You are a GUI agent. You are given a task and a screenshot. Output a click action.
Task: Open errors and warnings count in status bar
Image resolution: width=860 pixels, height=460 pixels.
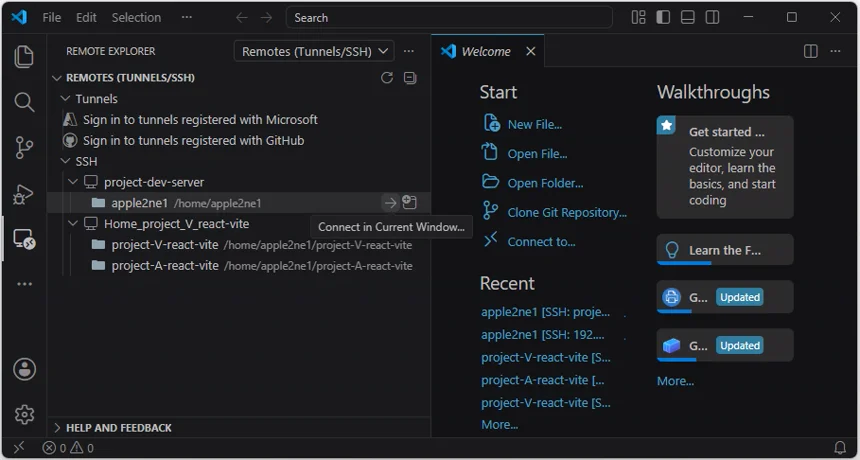pos(68,448)
